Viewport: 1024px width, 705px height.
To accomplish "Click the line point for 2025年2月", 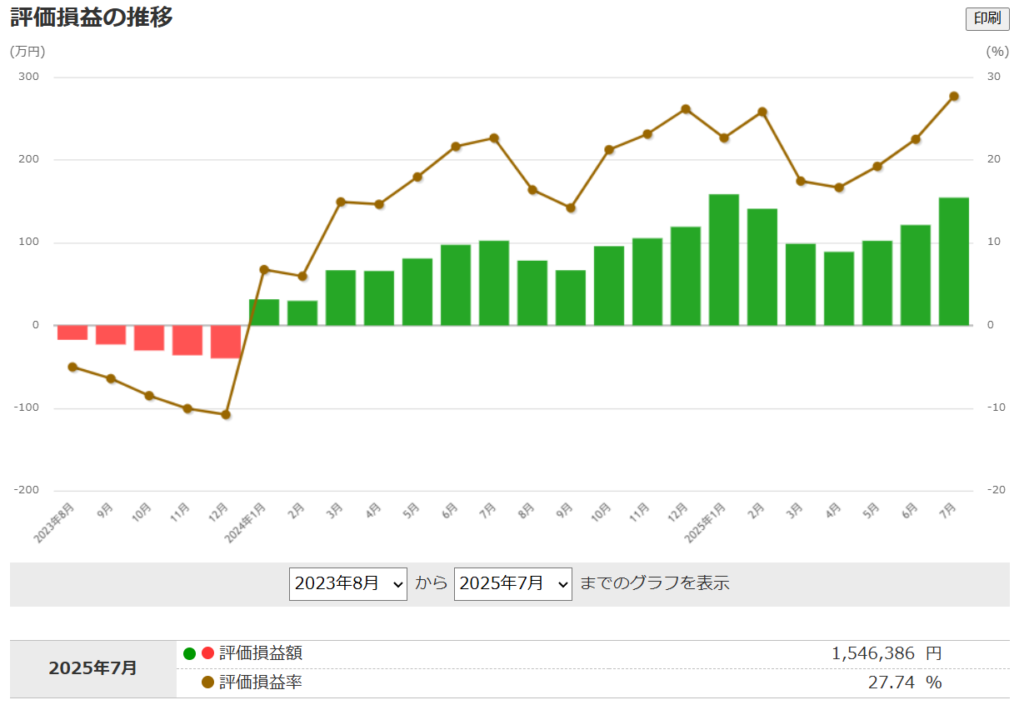I will coord(762,112).
